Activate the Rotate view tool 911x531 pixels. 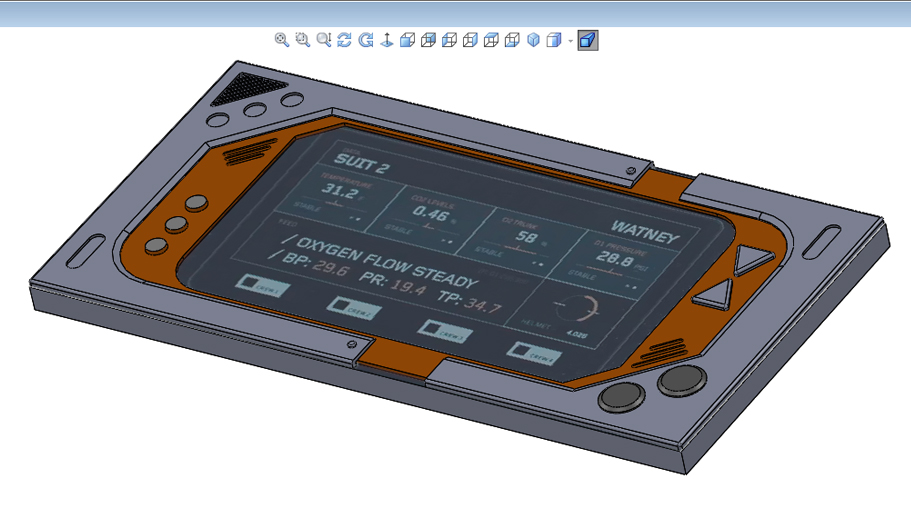click(x=345, y=40)
